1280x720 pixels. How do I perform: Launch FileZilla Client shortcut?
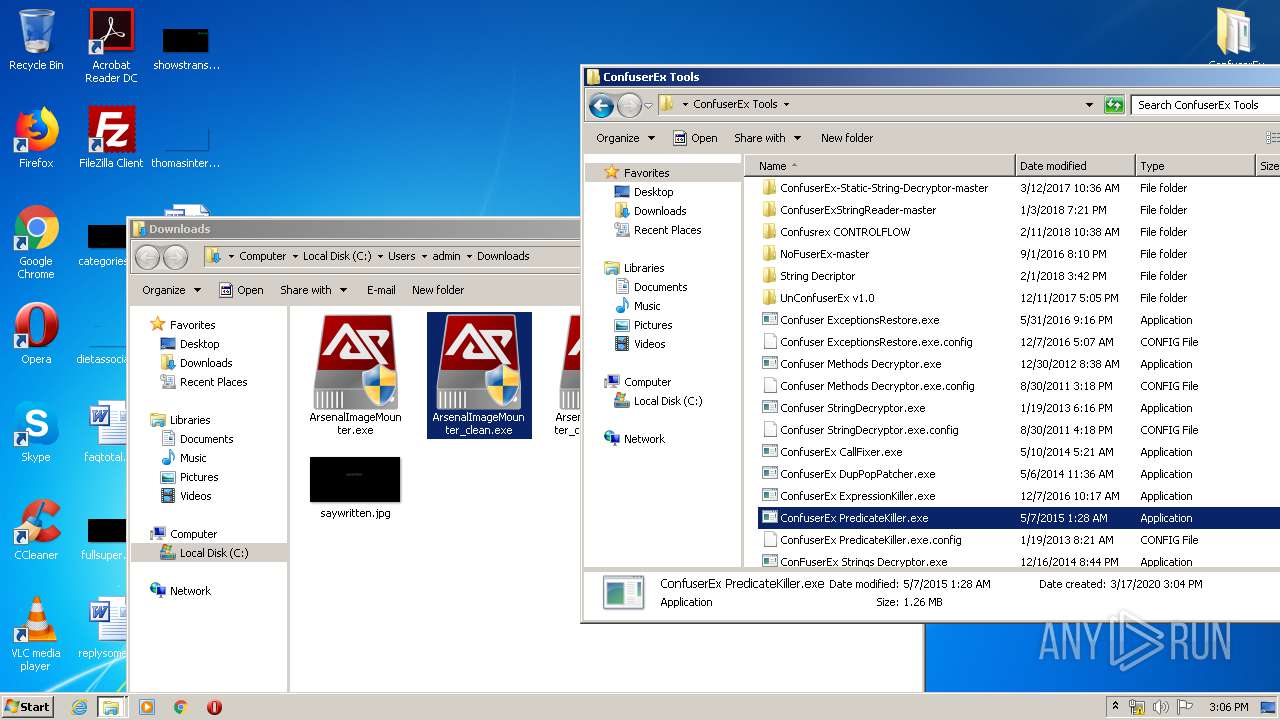pyautogui.click(x=111, y=138)
